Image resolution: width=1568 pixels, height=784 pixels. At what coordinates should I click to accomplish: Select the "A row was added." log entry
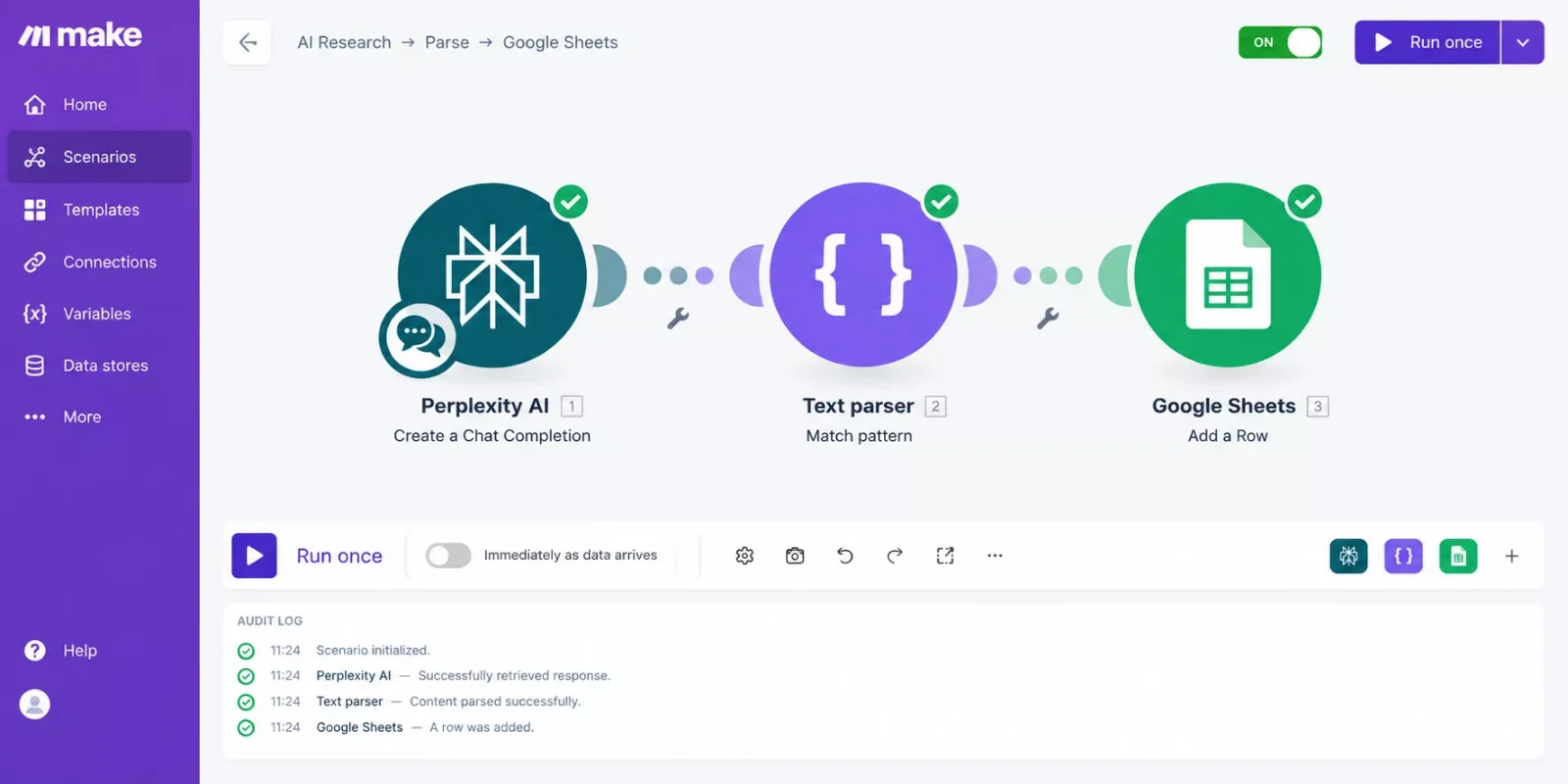[x=481, y=727]
